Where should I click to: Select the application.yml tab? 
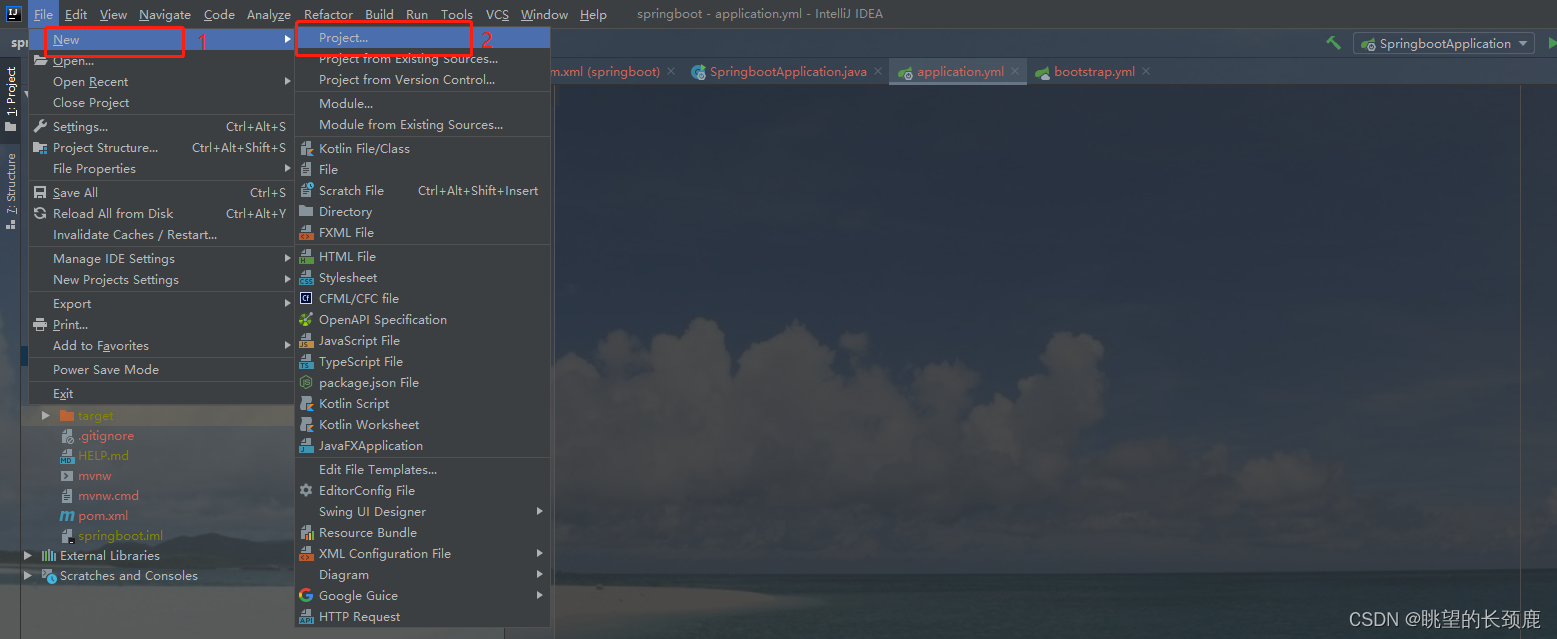pyautogui.click(x=960, y=72)
